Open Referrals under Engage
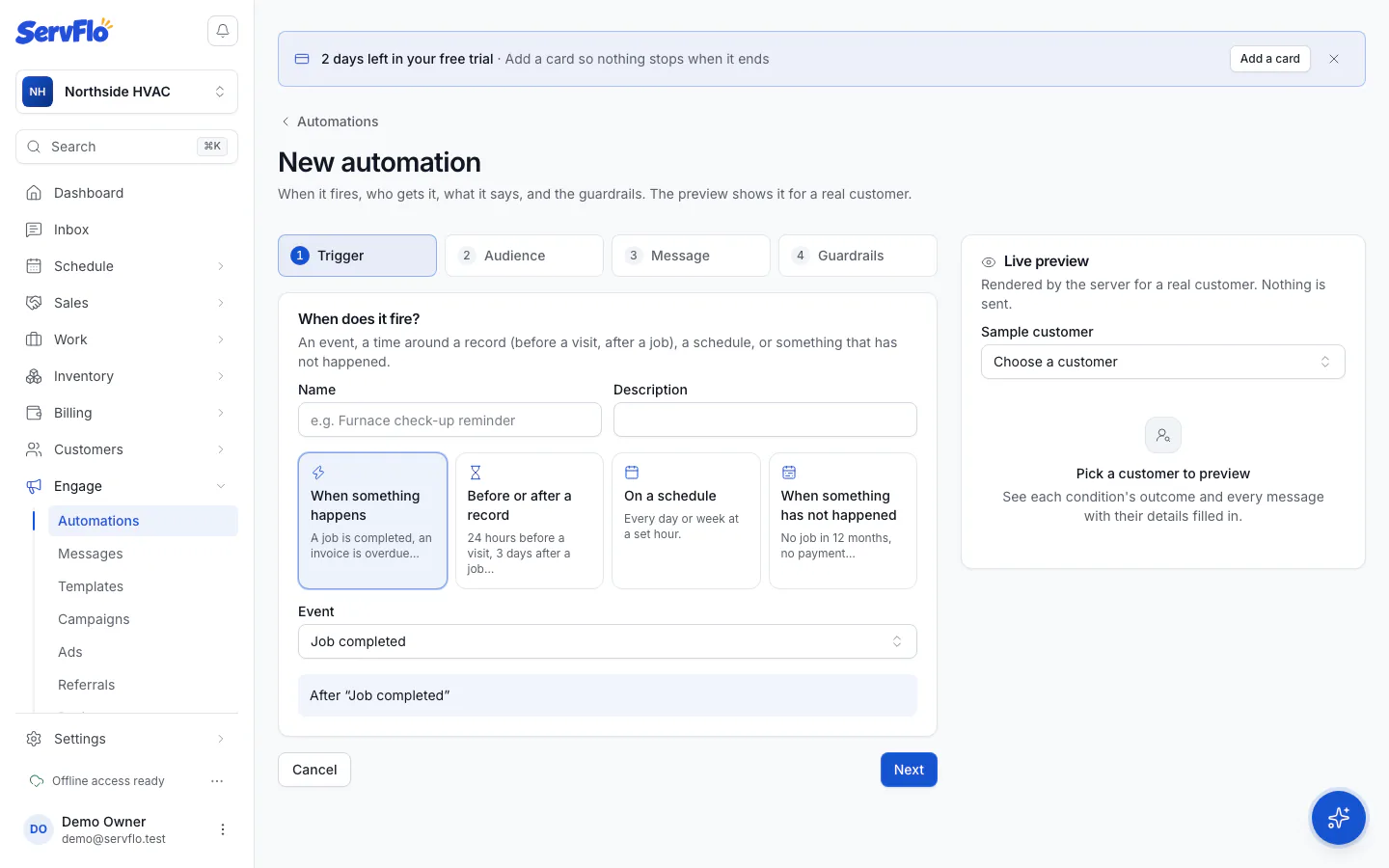The image size is (1389, 868). (143, 685)
